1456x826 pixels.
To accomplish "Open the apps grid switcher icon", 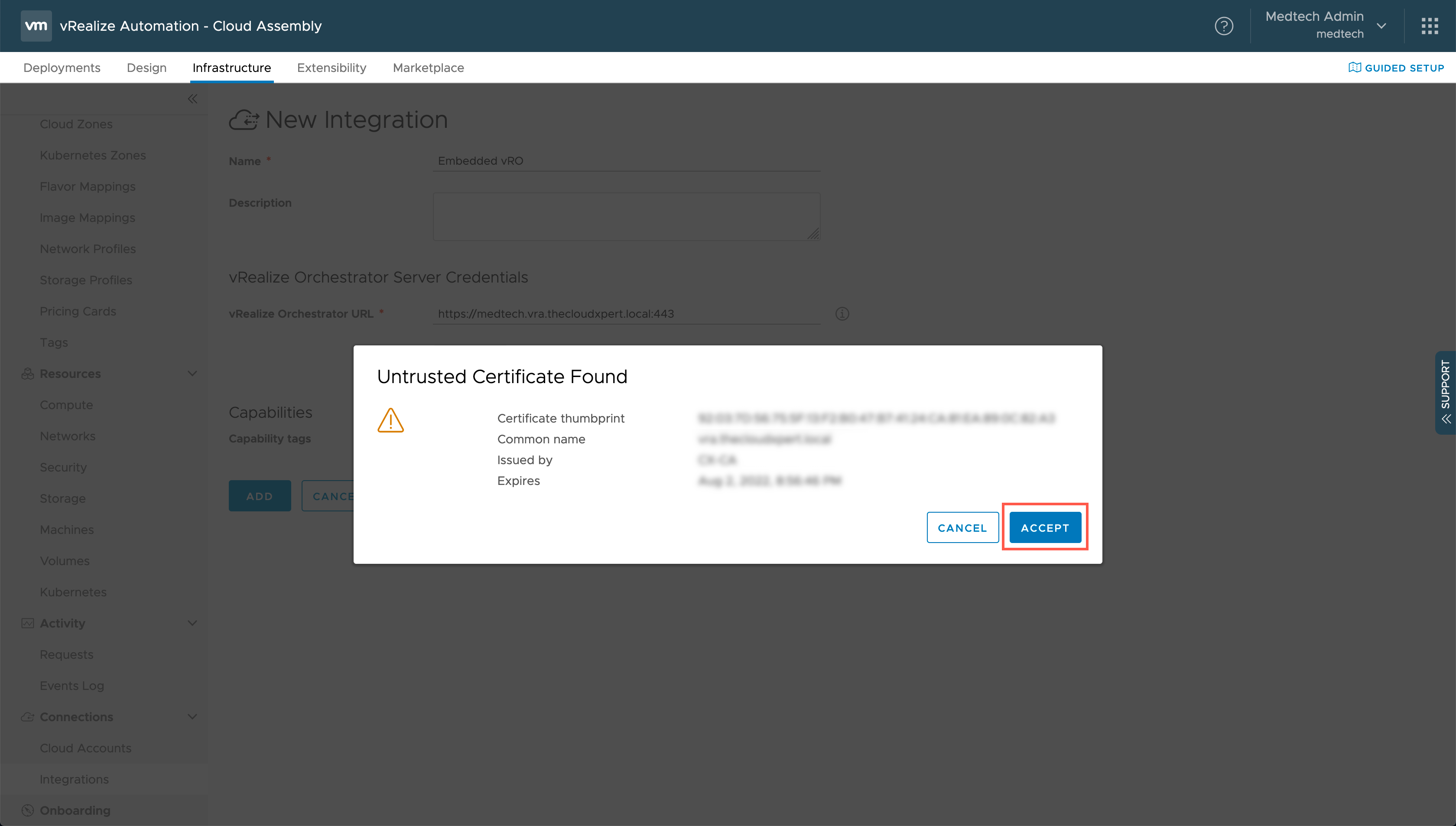I will (x=1429, y=26).
